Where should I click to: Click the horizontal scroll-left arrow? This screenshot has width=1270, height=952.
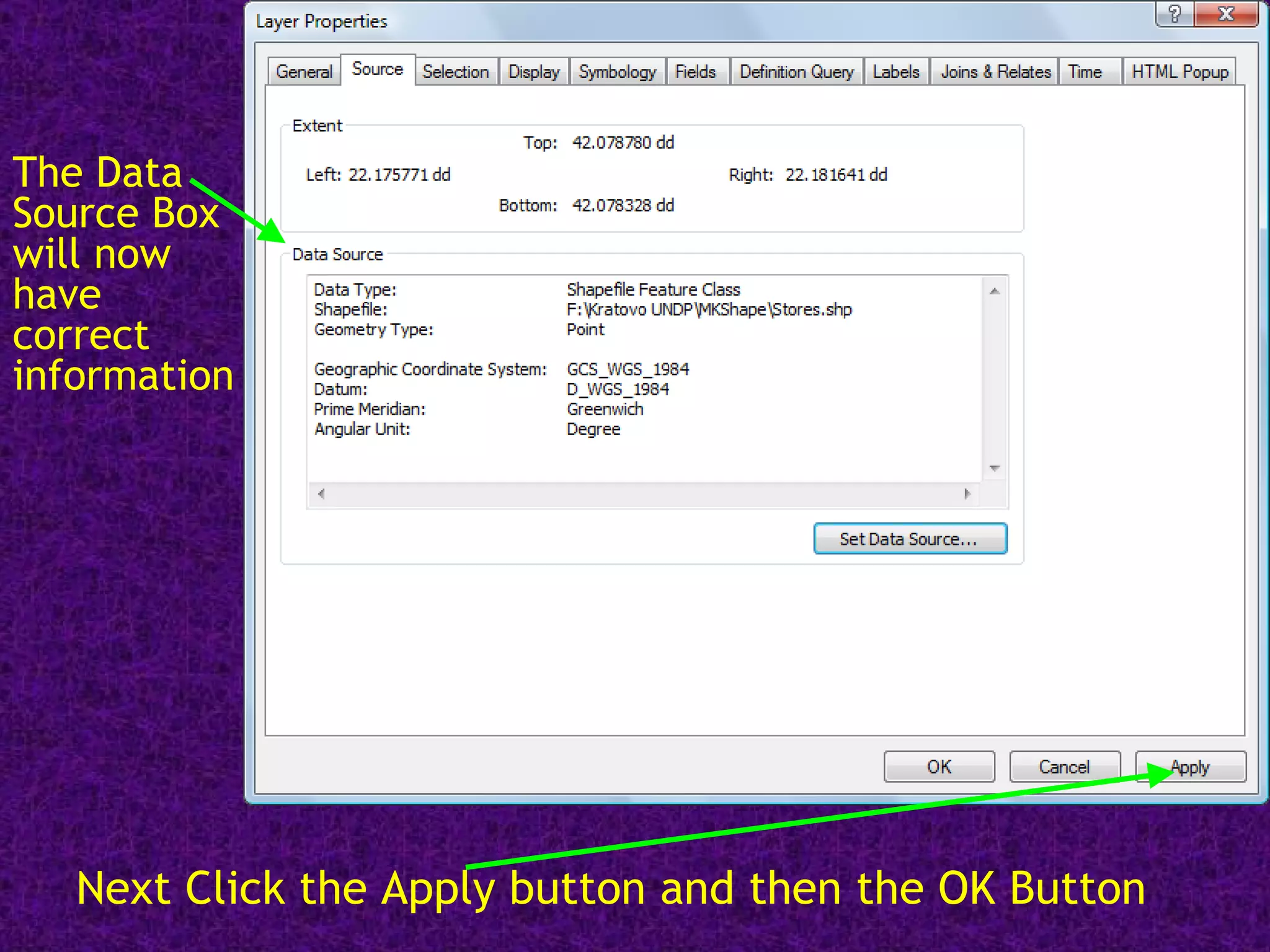click(x=321, y=494)
